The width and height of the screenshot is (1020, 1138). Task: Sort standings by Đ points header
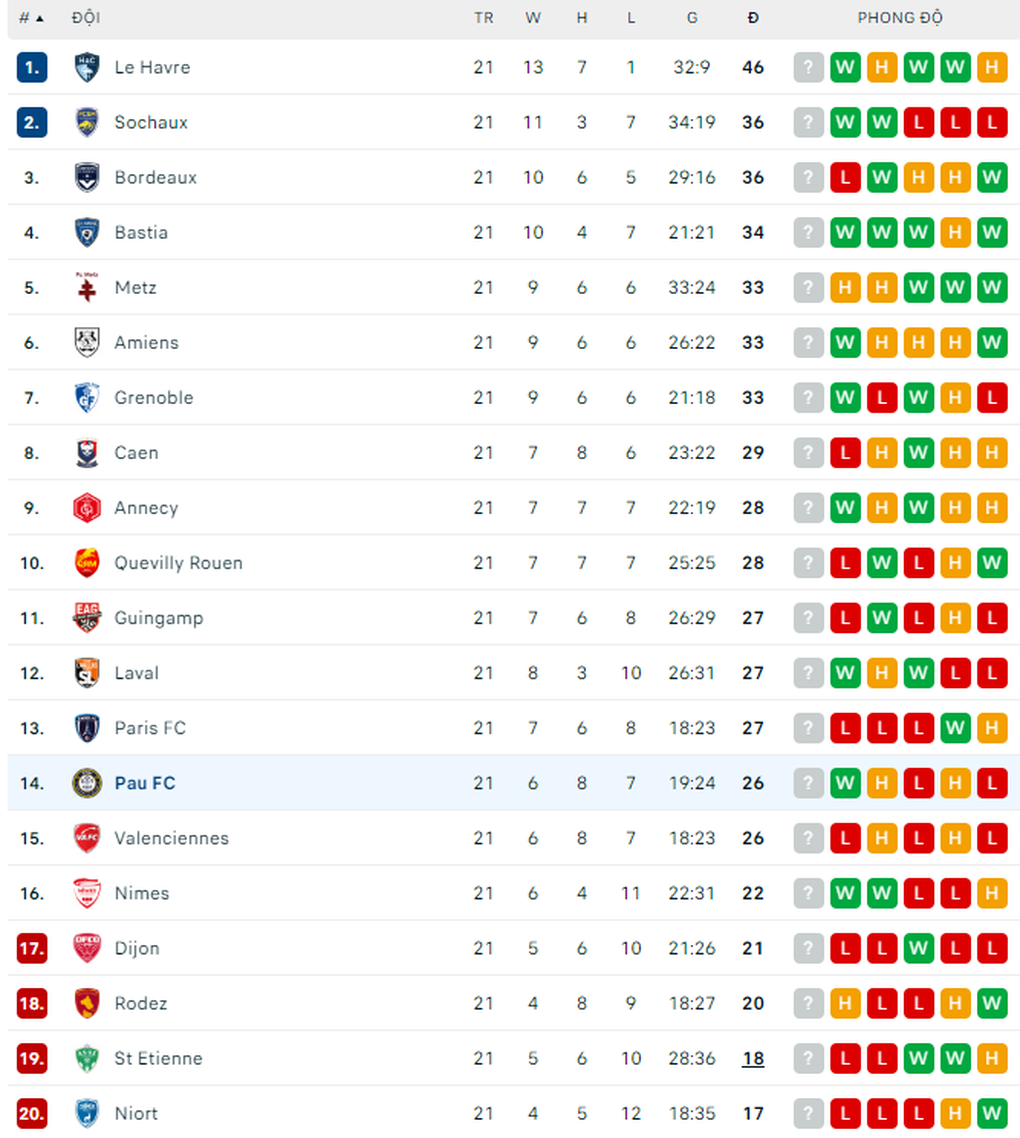click(753, 18)
